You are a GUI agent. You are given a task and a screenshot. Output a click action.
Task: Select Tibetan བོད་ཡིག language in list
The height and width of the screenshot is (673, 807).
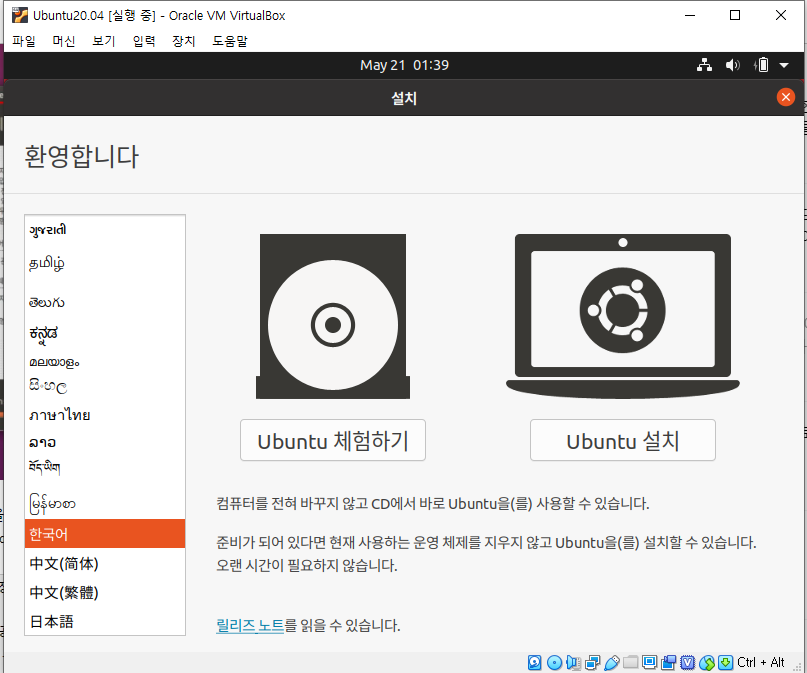pyautogui.click(x=105, y=467)
